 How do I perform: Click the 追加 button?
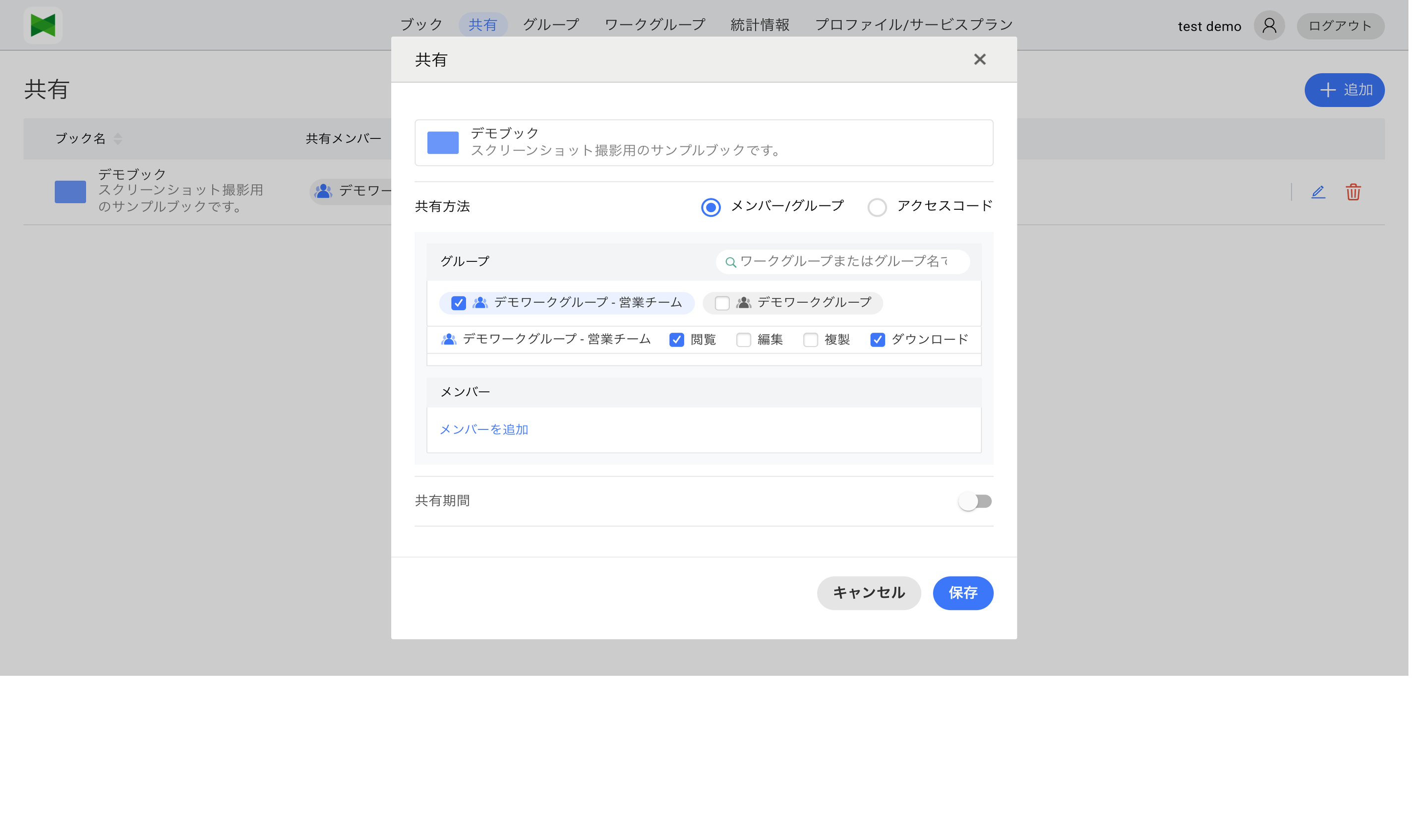(1344, 90)
